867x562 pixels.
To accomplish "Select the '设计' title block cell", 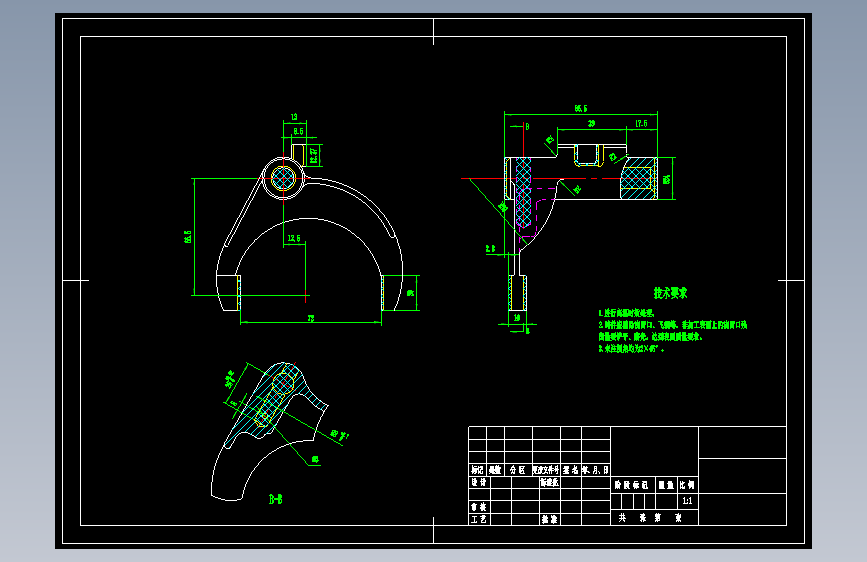I will 479,482.
